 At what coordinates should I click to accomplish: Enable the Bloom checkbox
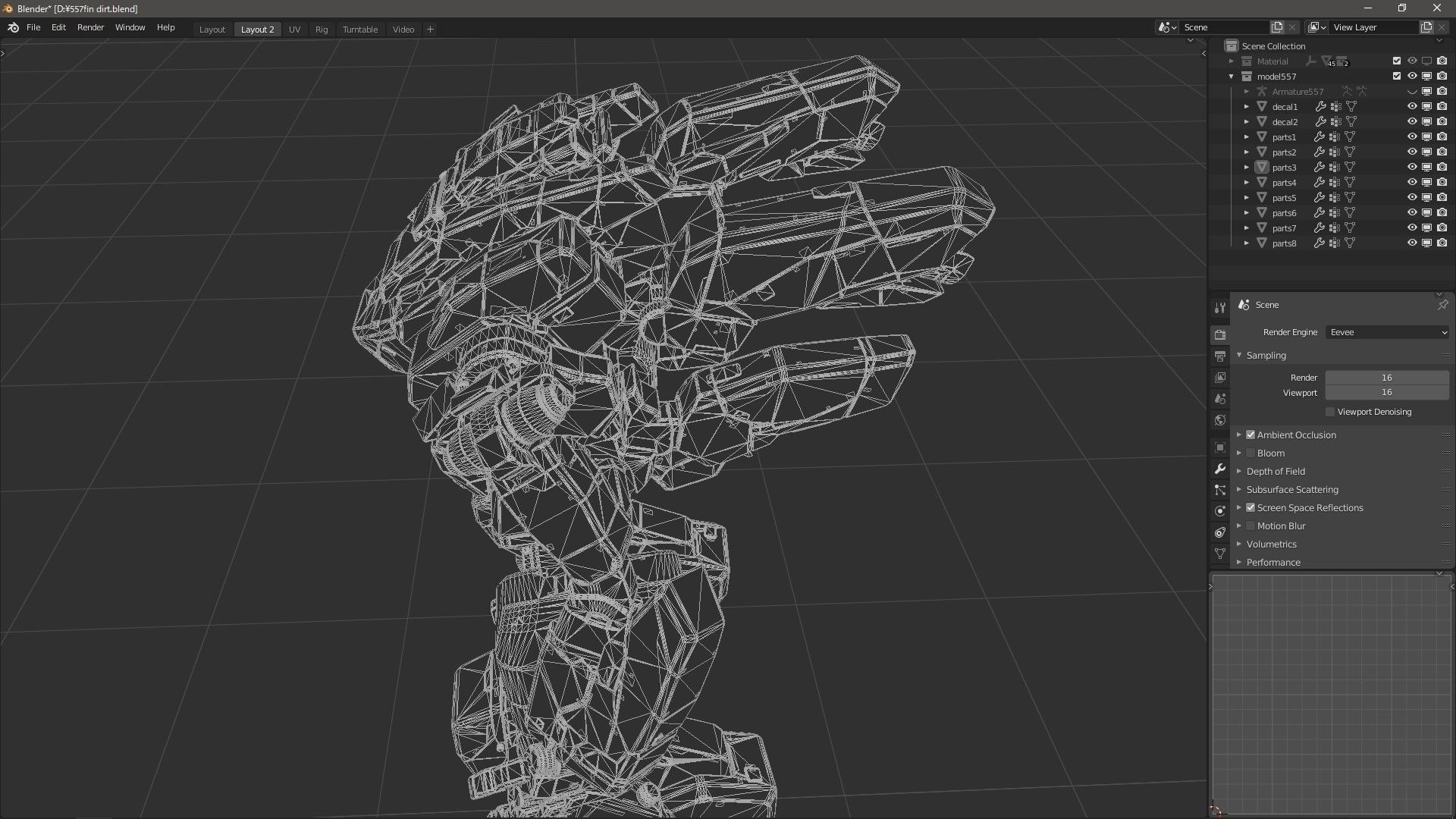click(x=1250, y=453)
